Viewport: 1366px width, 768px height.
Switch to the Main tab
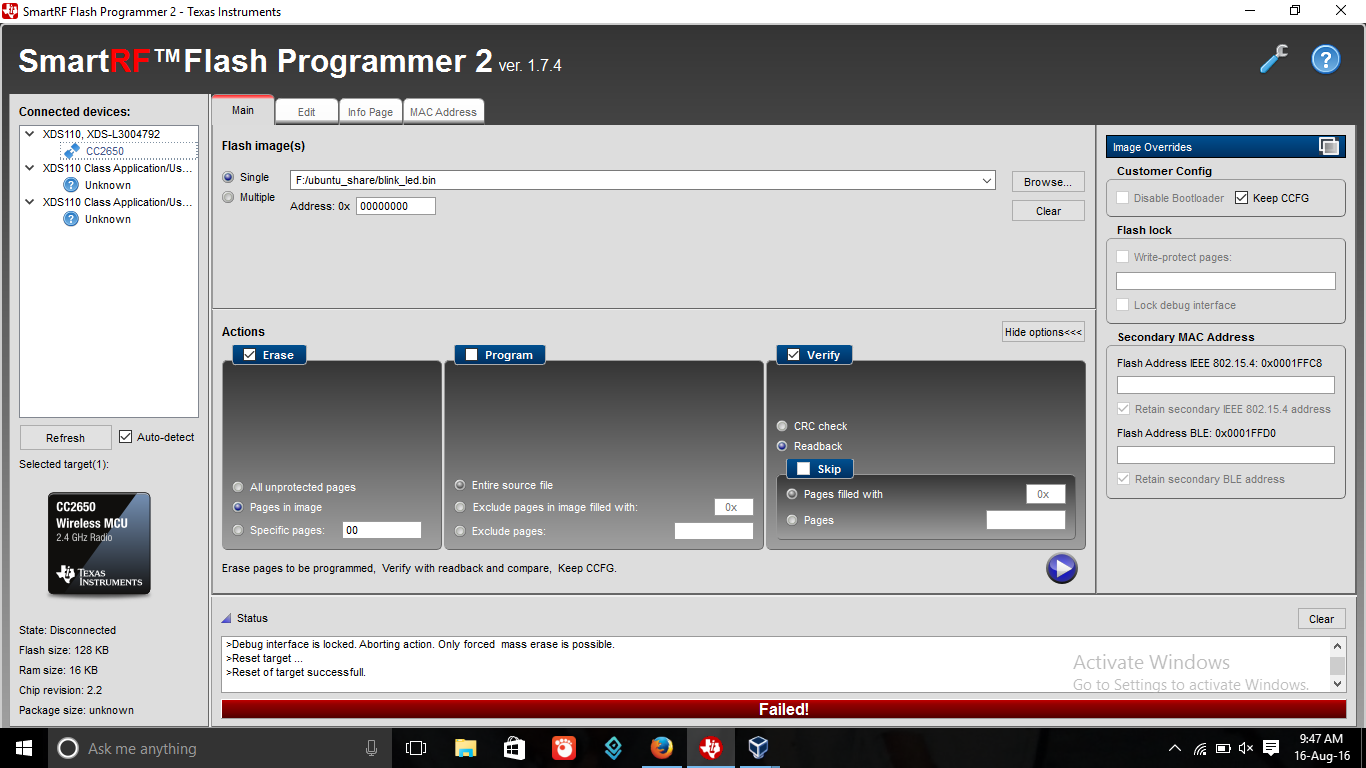pyautogui.click(x=243, y=110)
